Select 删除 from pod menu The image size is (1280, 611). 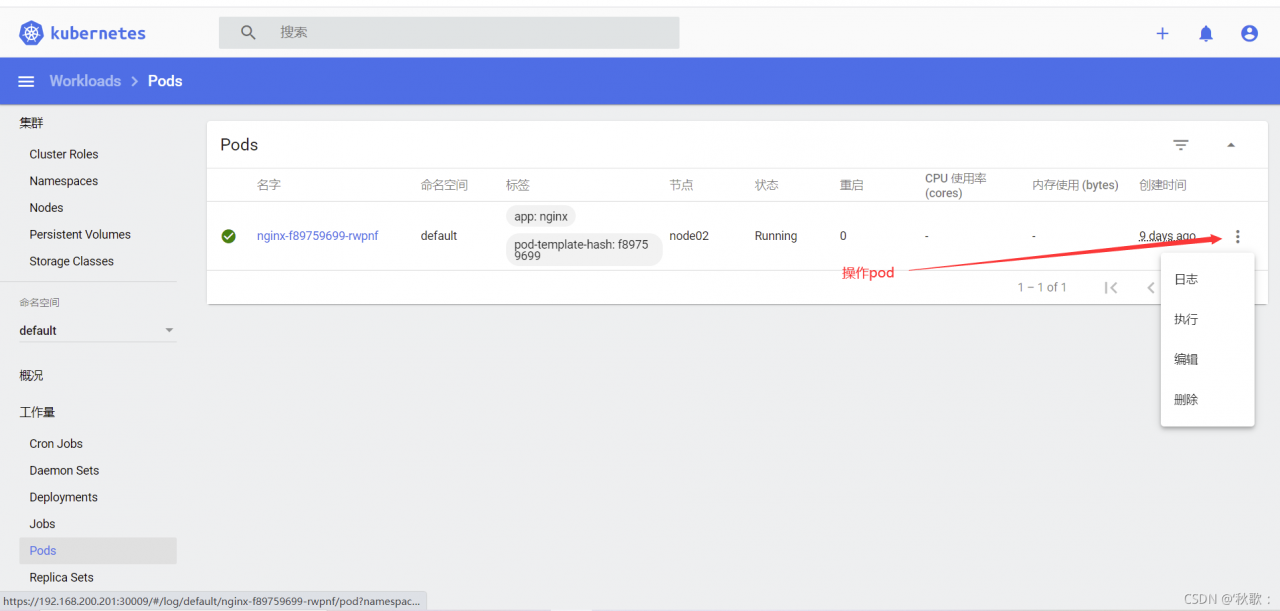coord(1207,399)
